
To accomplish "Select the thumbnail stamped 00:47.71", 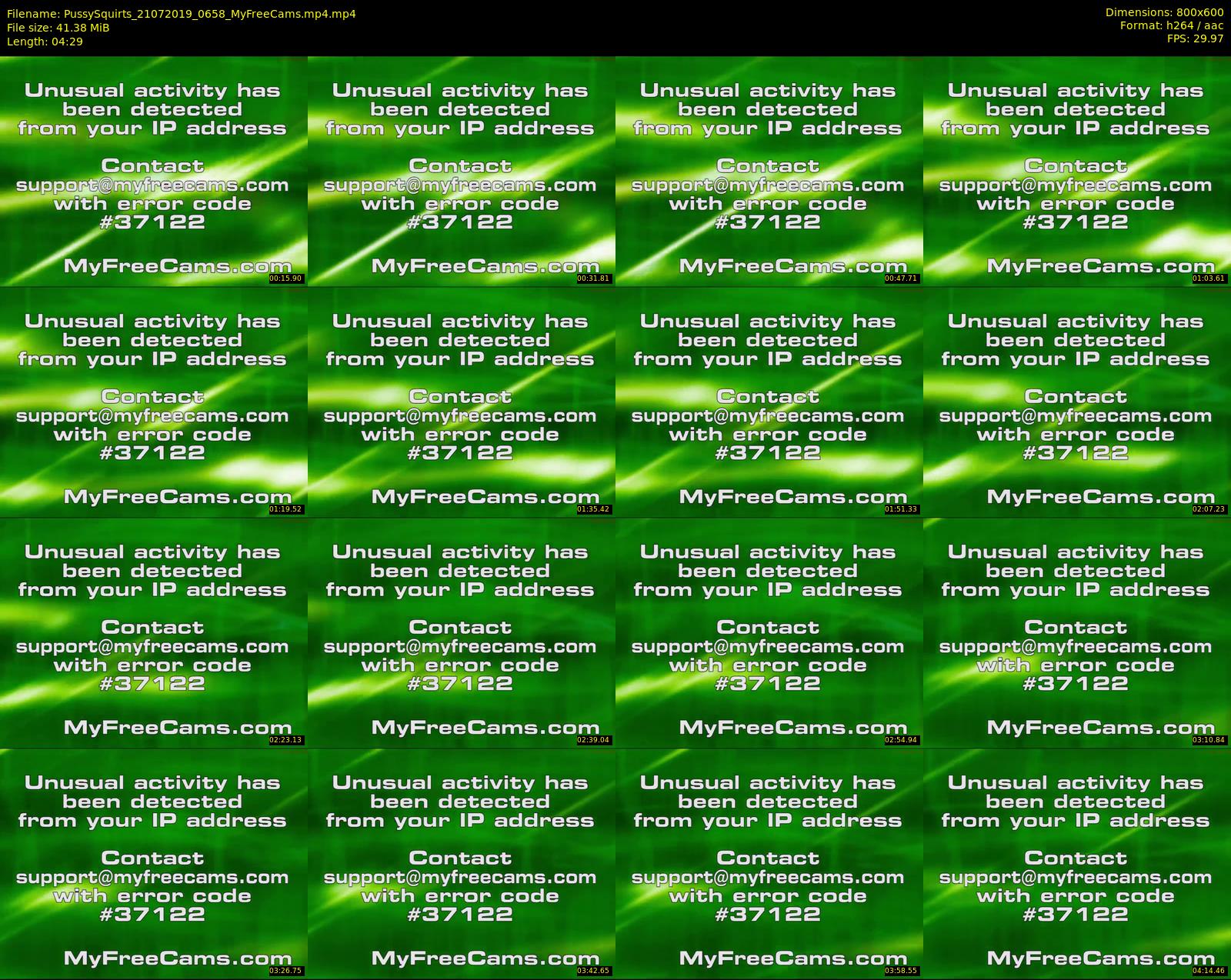I will 769,171.
